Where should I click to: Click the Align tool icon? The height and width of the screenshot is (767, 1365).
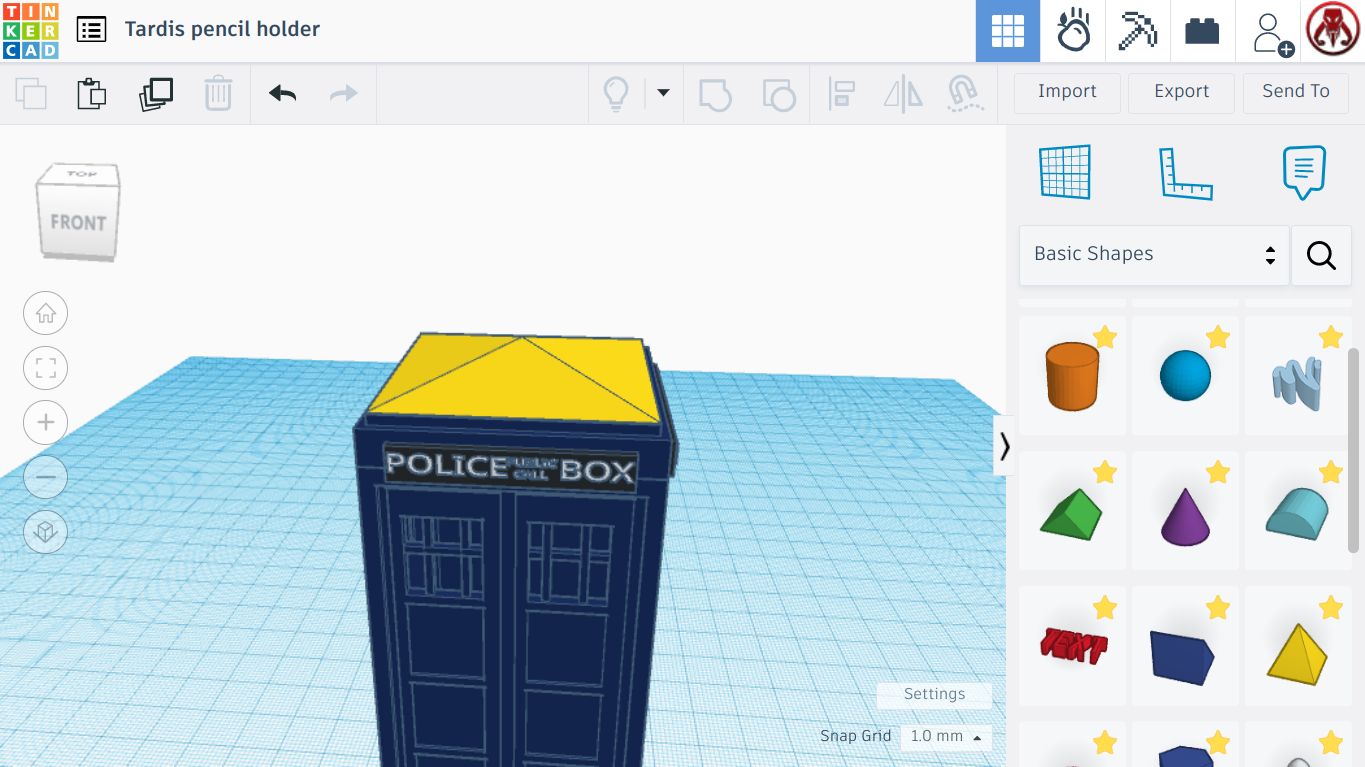[x=841, y=94]
